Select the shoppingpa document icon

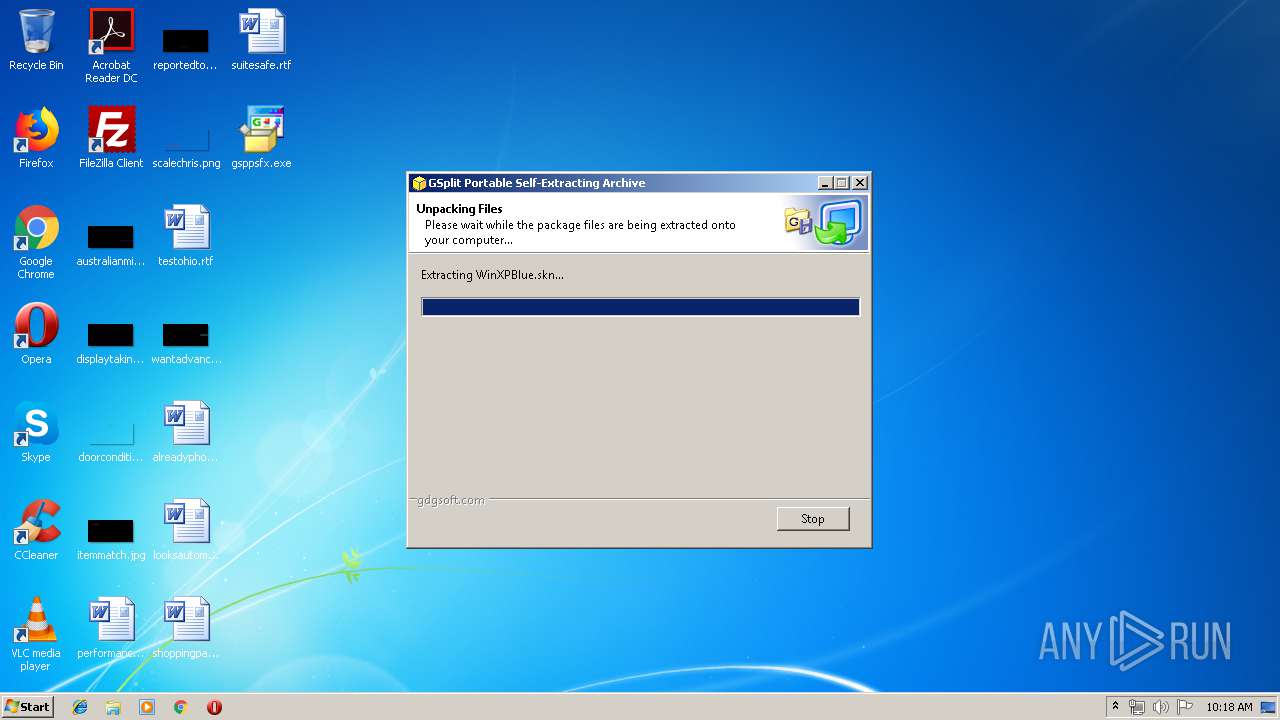click(186, 629)
